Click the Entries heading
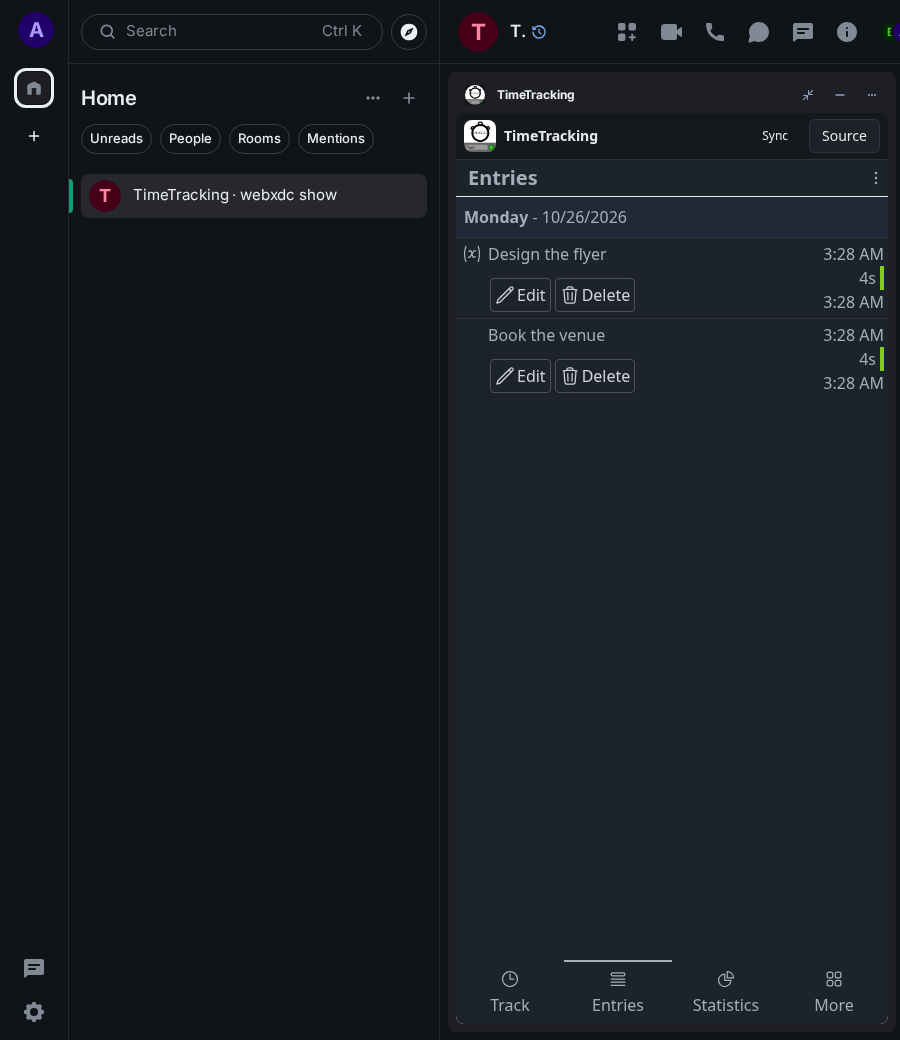Image resolution: width=900 pixels, height=1040 pixels. click(503, 178)
